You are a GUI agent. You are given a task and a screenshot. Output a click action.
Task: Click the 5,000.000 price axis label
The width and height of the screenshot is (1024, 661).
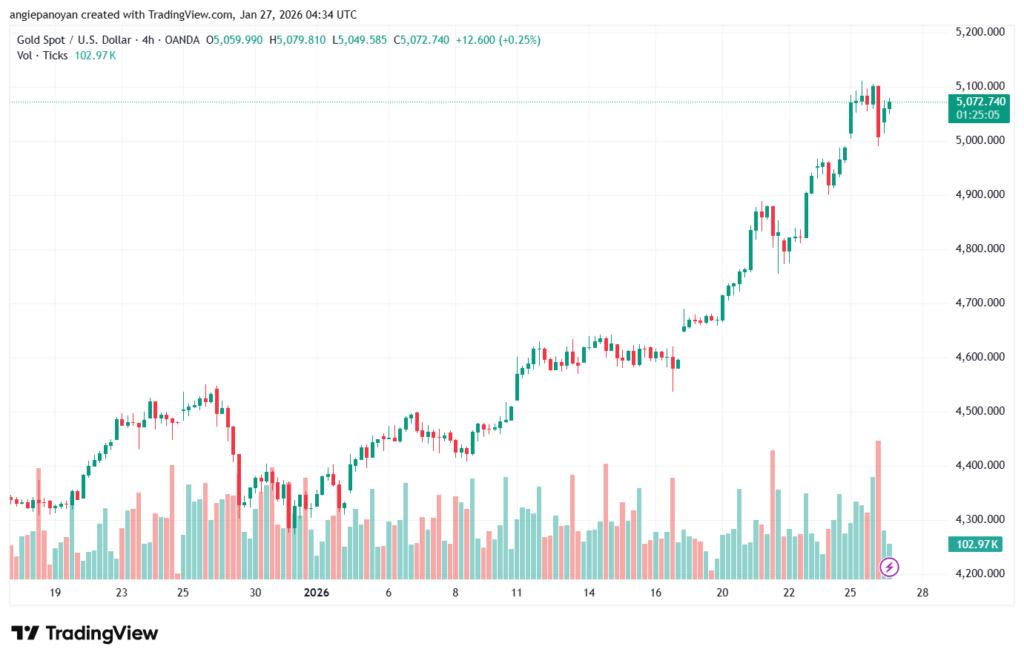click(980, 140)
